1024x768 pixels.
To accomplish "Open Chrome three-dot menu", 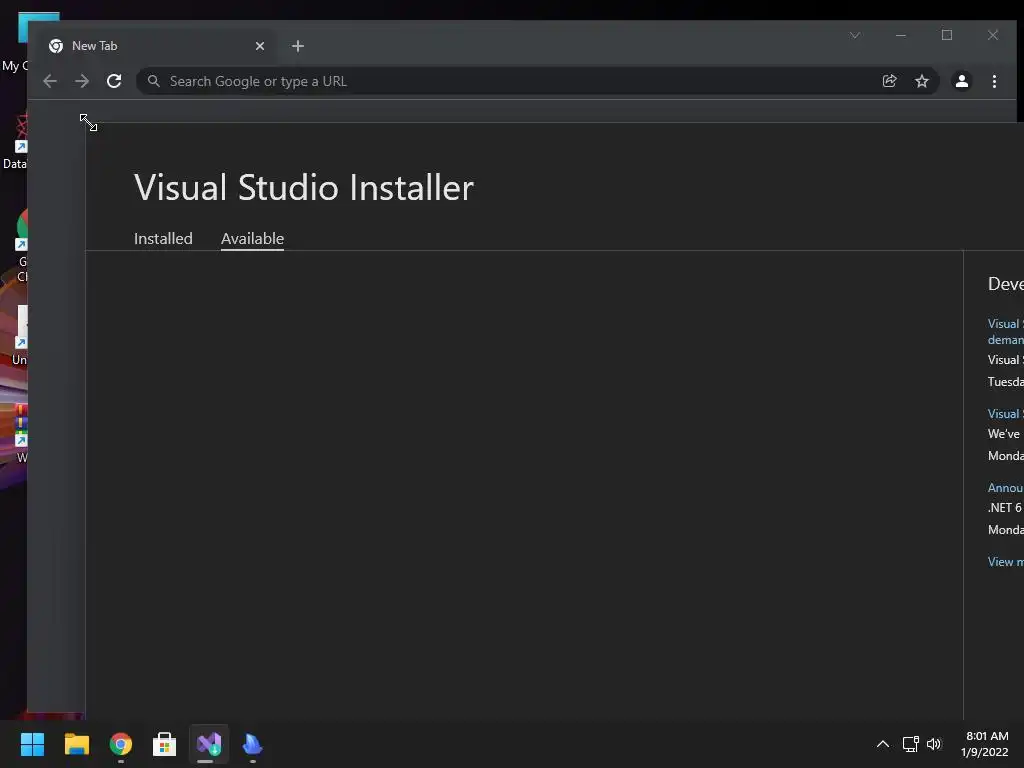I will [994, 81].
